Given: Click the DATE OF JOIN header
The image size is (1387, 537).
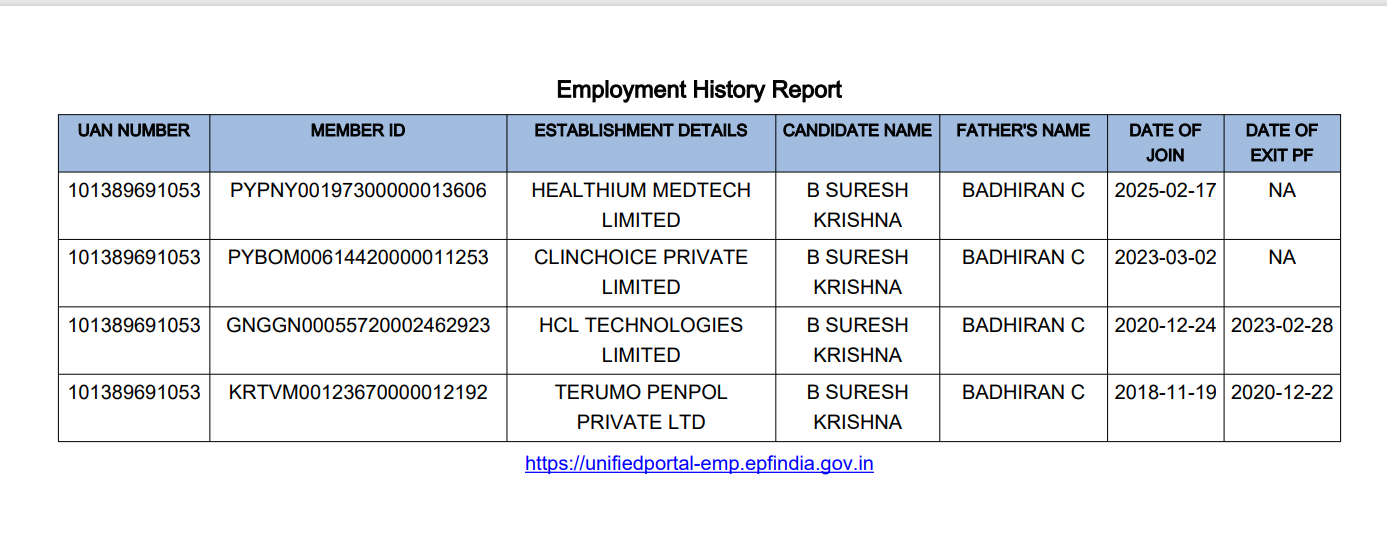Looking at the screenshot, I should (1165, 142).
